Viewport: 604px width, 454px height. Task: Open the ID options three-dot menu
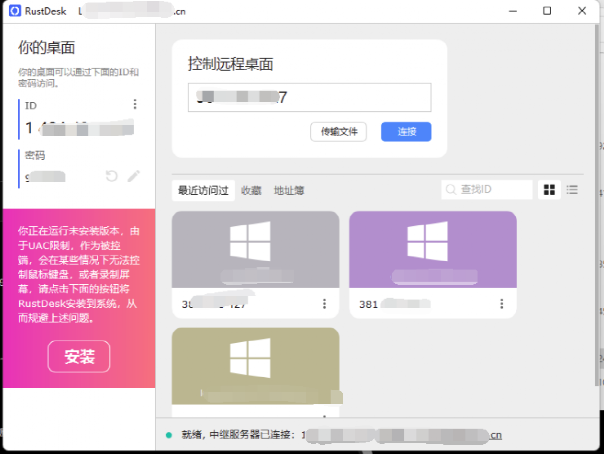coord(134,104)
